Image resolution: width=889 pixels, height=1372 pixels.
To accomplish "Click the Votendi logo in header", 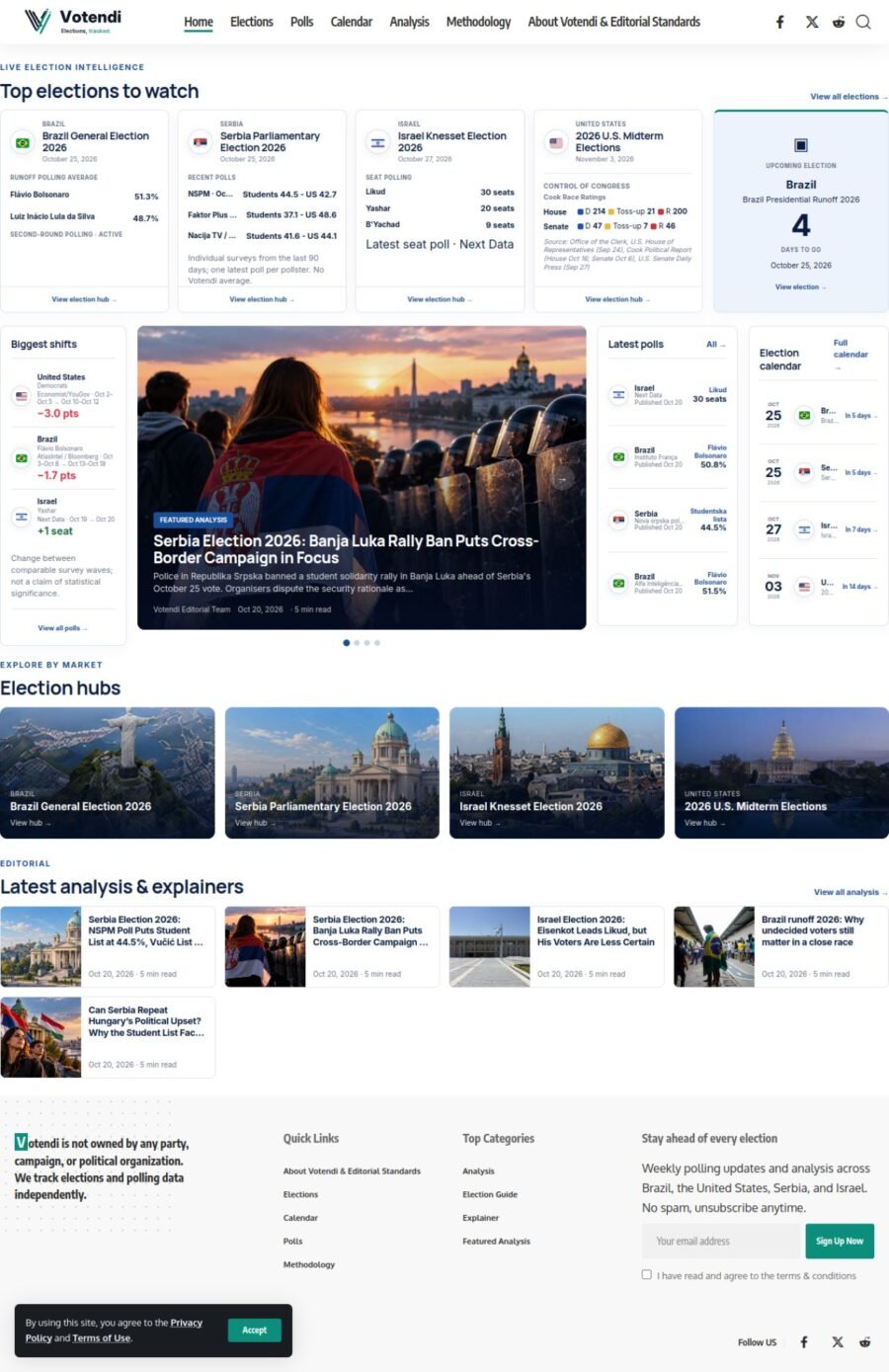I will click(x=72, y=21).
